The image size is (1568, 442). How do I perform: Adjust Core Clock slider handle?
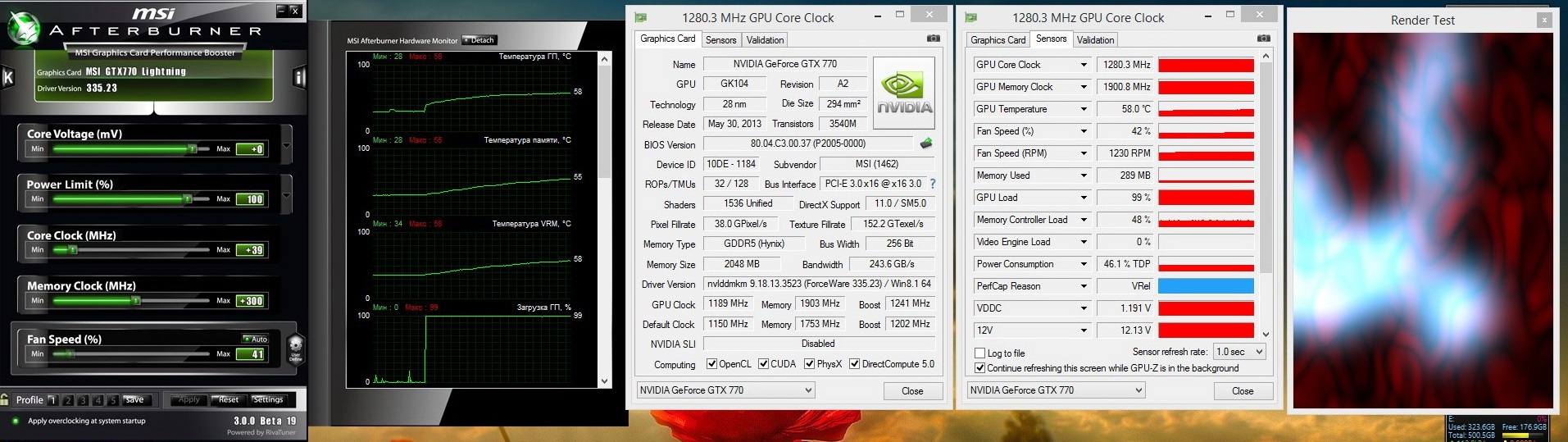click(72, 249)
